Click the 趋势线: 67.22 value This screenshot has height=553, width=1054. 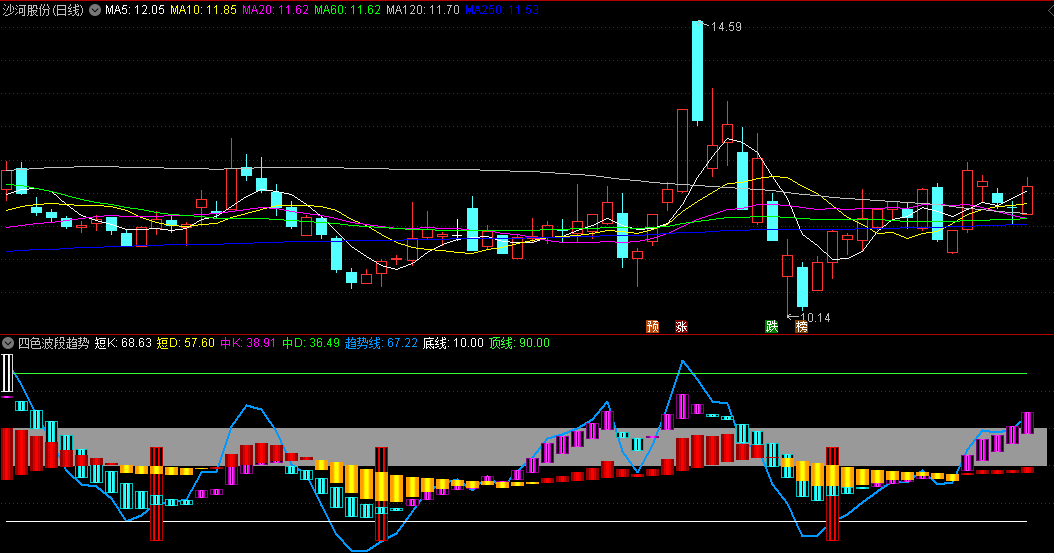coord(381,343)
